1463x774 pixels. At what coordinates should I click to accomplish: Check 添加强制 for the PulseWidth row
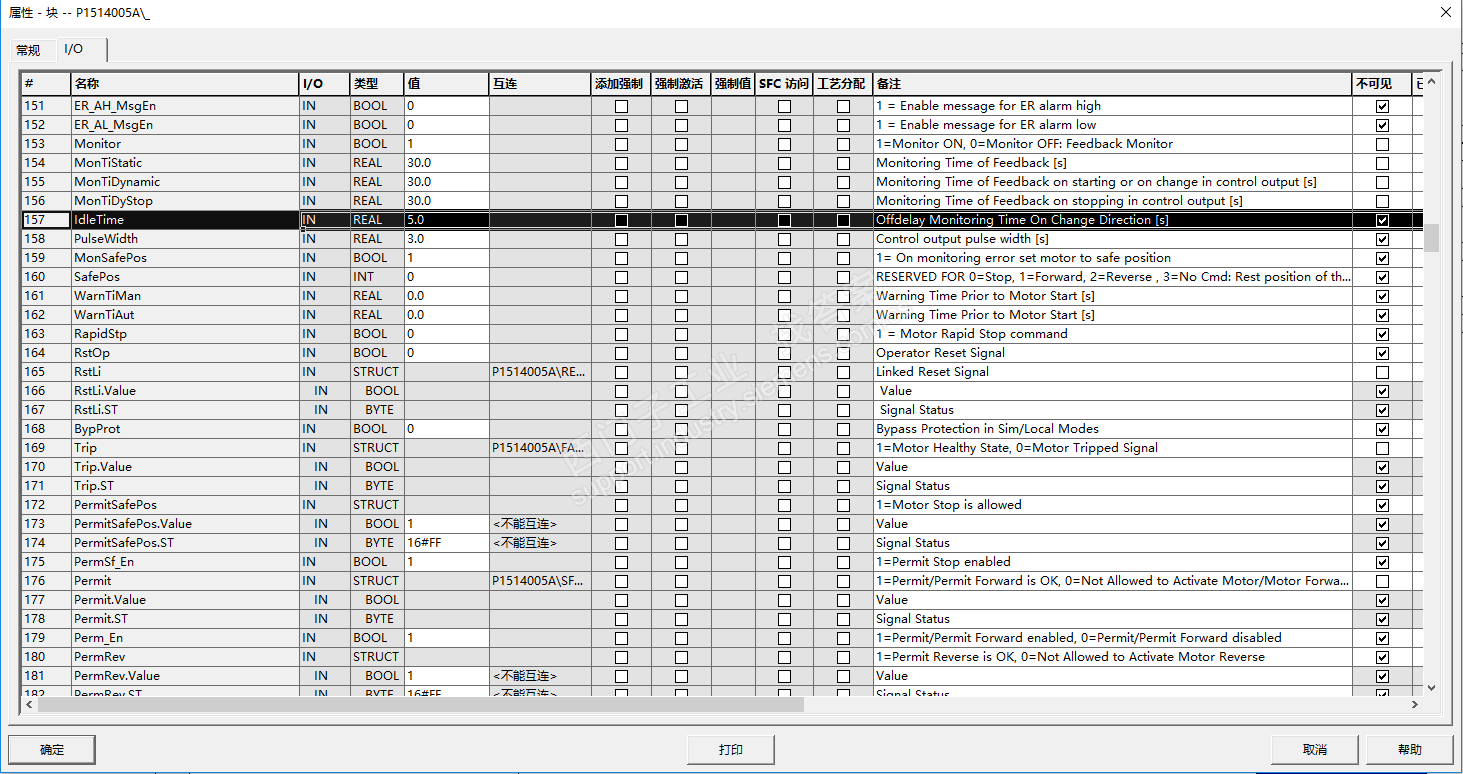tap(621, 239)
